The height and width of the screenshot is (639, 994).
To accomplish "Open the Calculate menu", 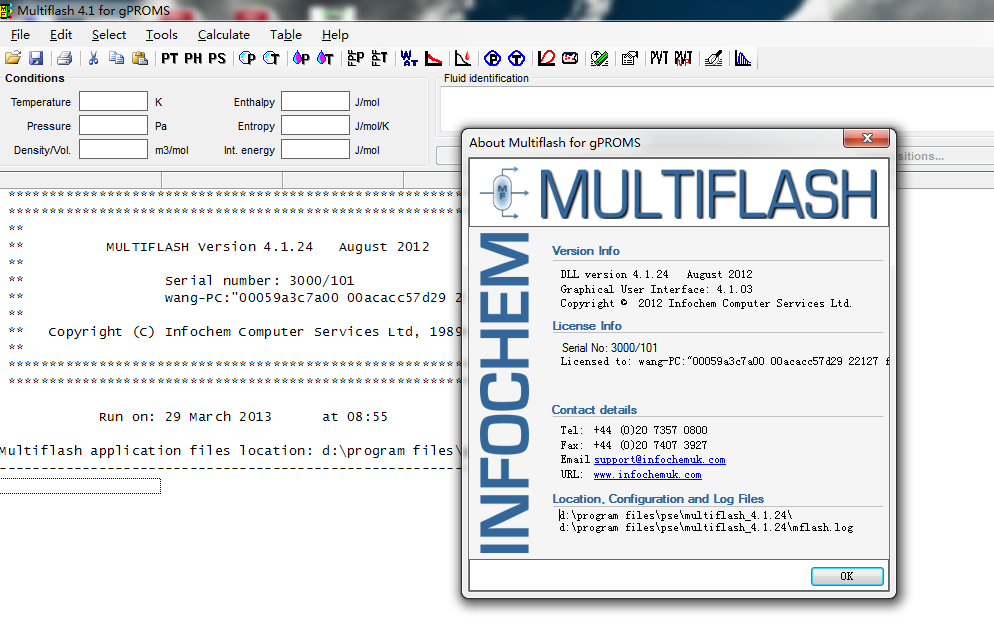I will tap(224, 35).
